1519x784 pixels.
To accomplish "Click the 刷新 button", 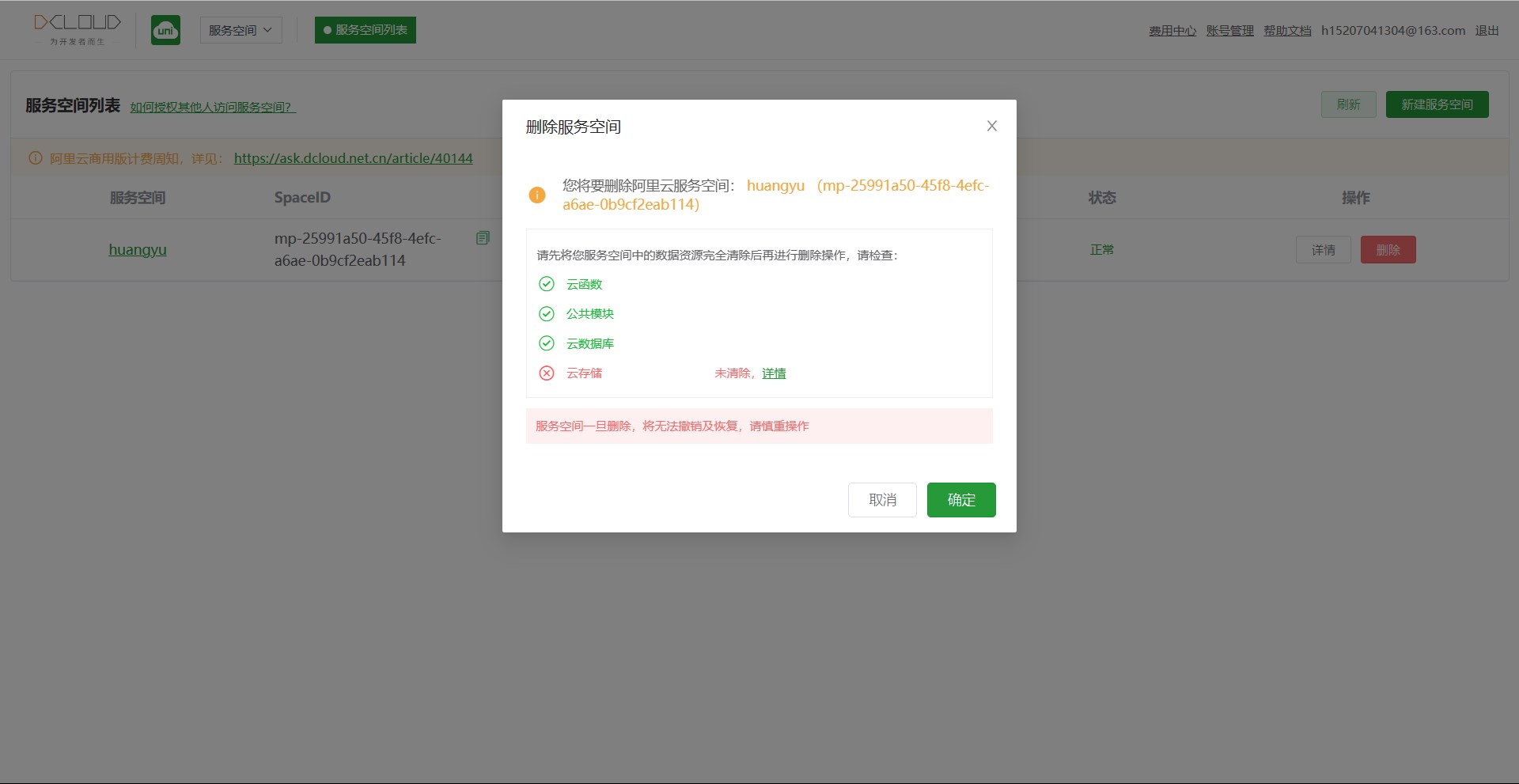I will [x=1349, y=104].
